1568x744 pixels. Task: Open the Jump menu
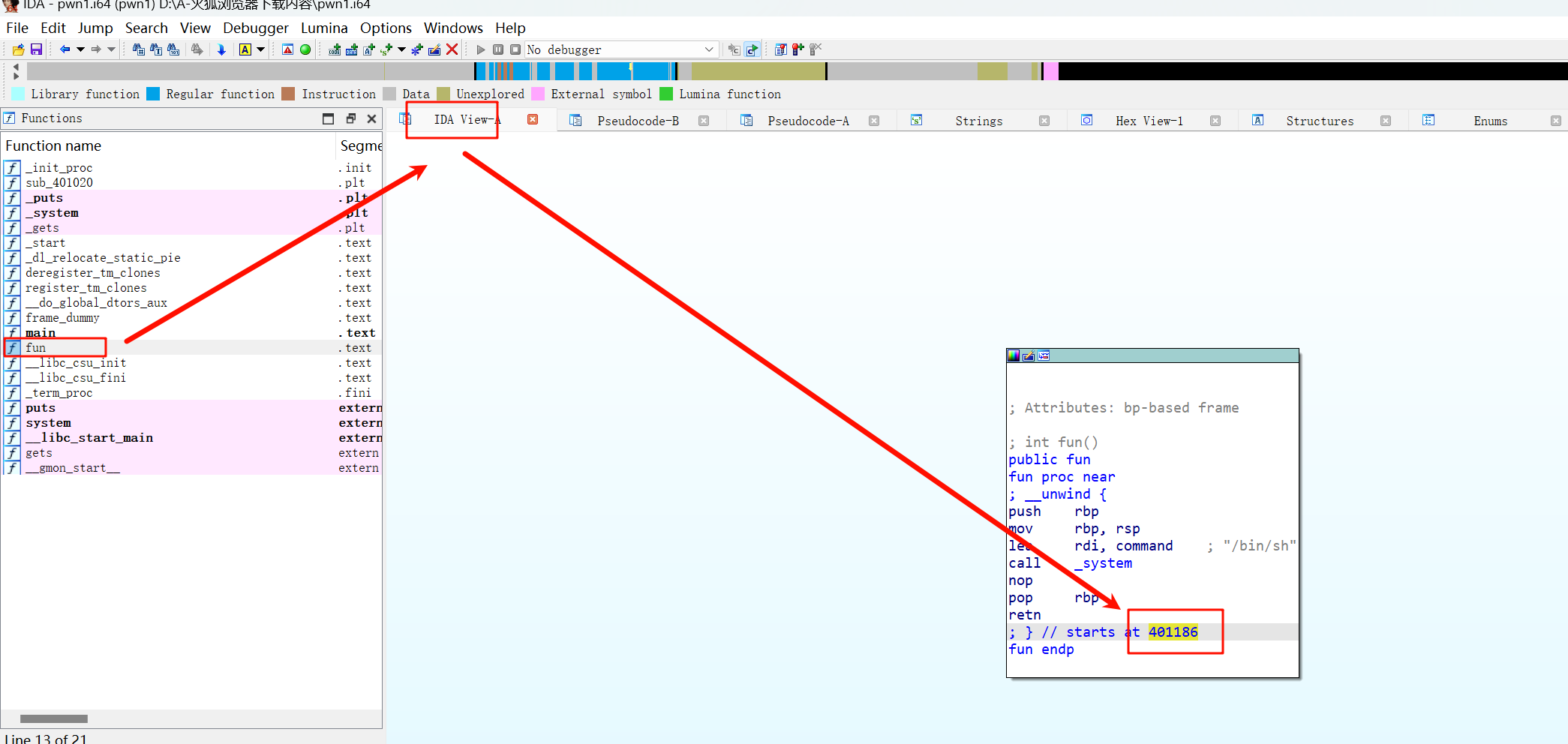[95, 28]
